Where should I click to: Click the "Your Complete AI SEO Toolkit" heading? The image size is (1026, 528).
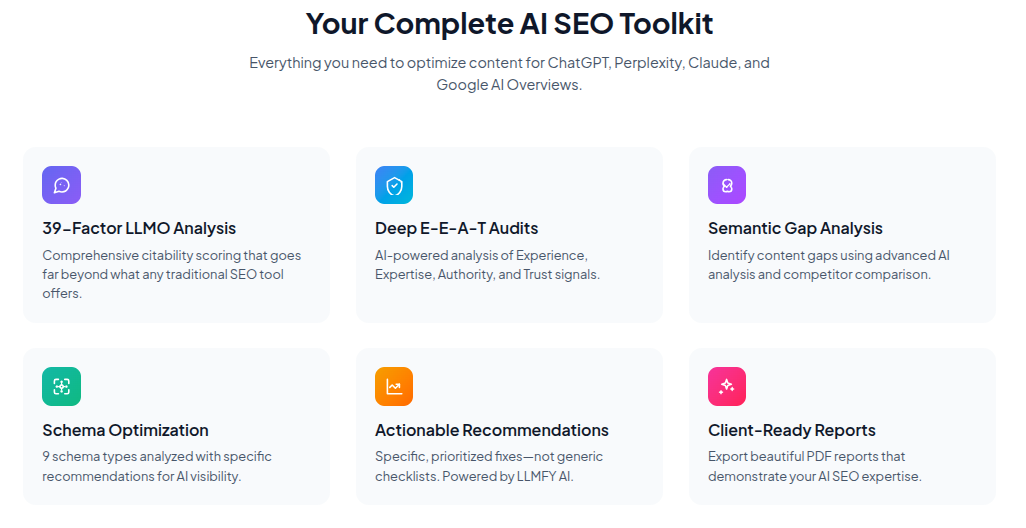coord(509,24)
